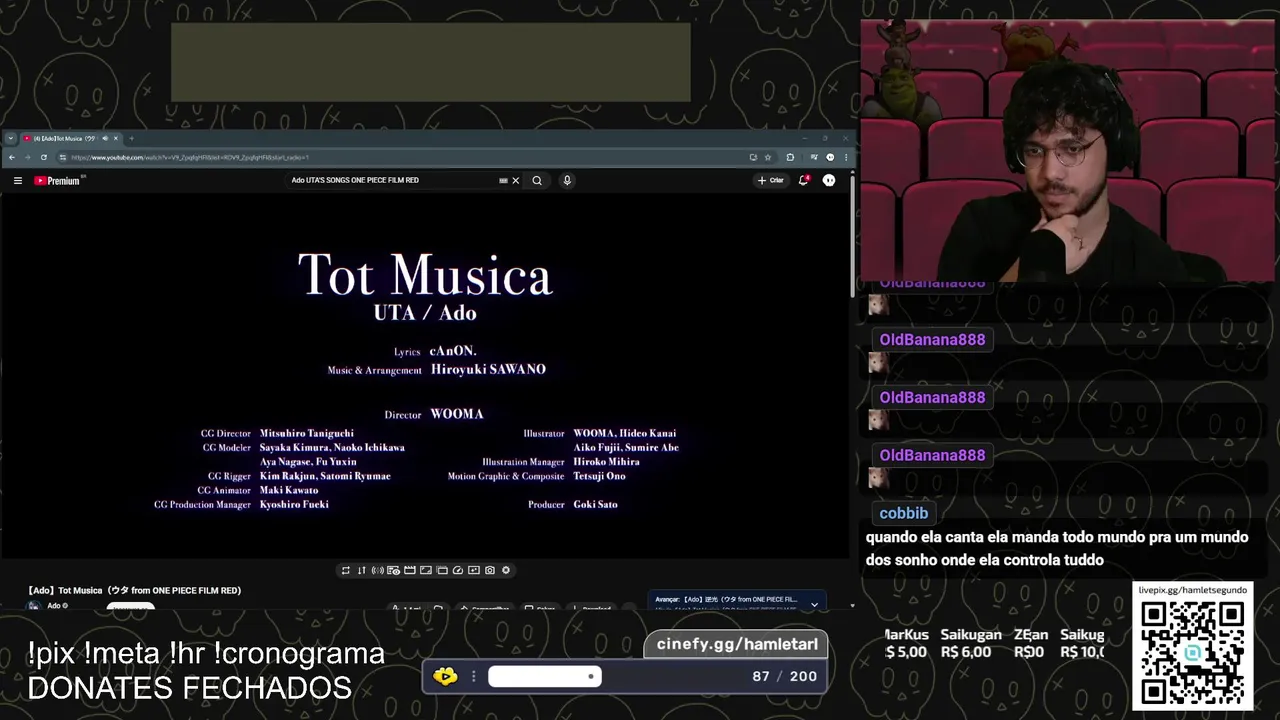
Task: Open the cinefy.gg/hamletarl link label
Action: coord(737,645)
